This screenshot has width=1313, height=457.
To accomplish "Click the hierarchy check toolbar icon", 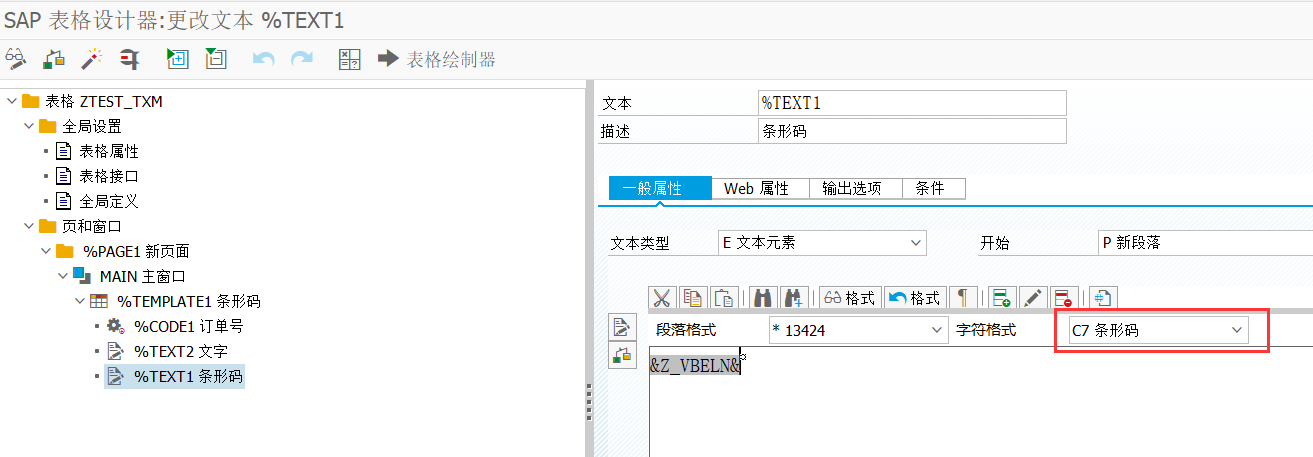I will pyautogui.click(x=53, y=59).
